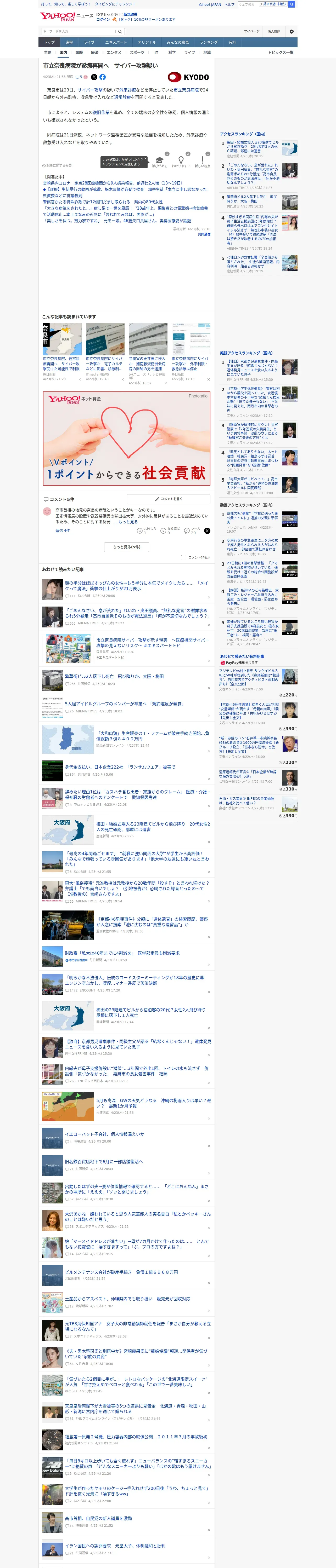Viewport: 336px width, 1568px height.
Task: Open the 「大和肉鶏」生産販売 article link
Action: click(153, 736)
